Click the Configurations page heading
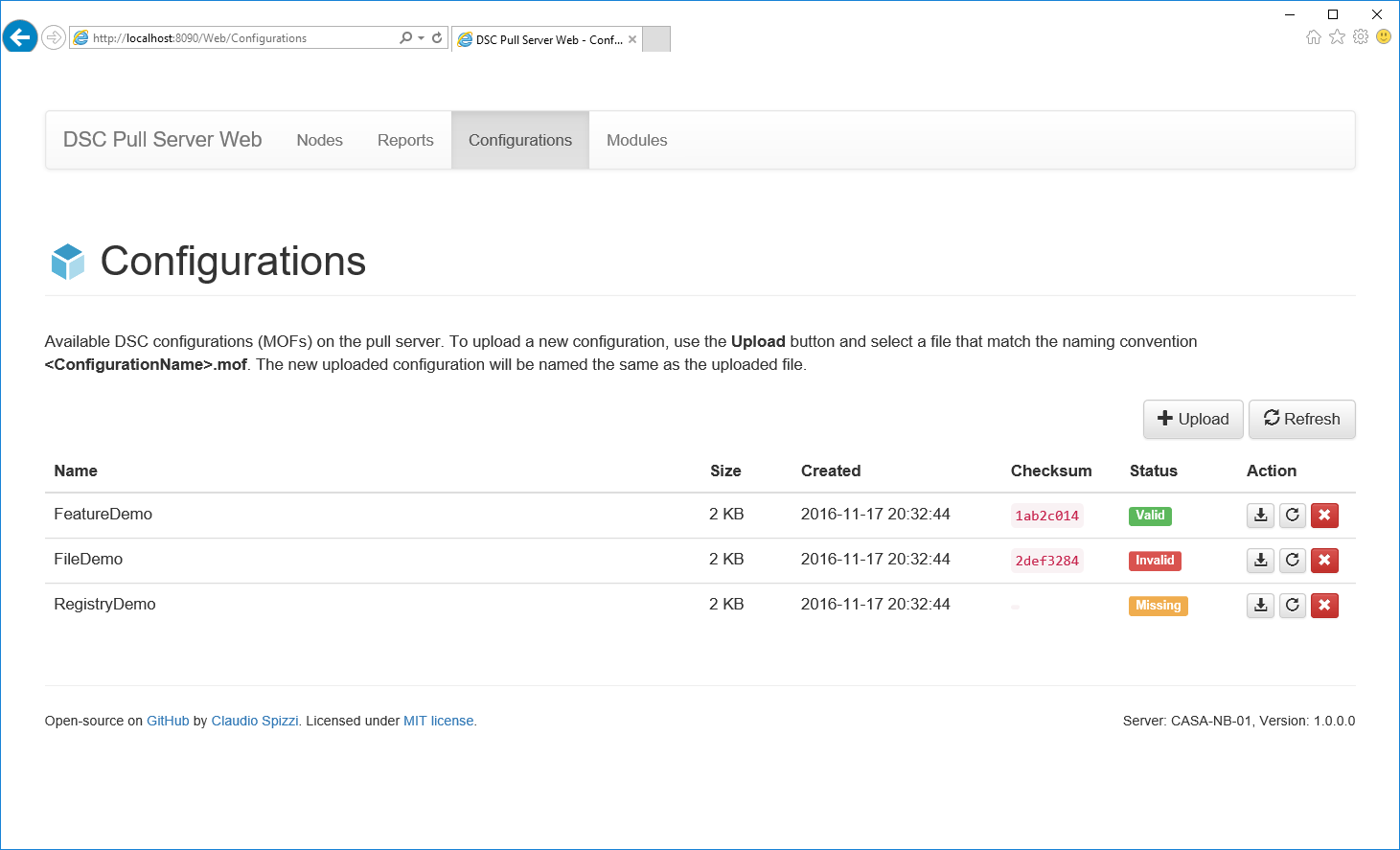Viewport: 1400px width, 850px height. click(x=233, y=262)
